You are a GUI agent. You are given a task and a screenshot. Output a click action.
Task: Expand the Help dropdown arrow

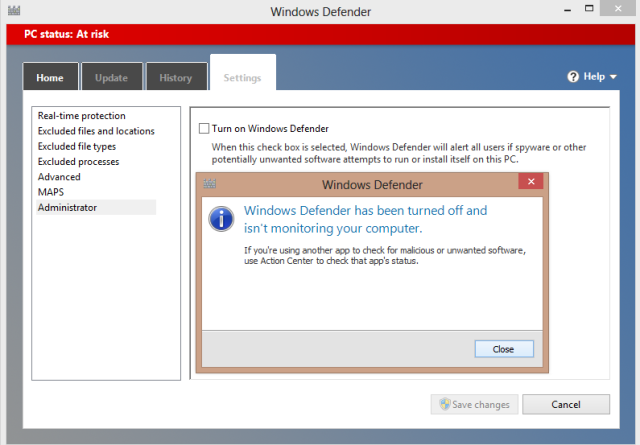coord(613,77)
